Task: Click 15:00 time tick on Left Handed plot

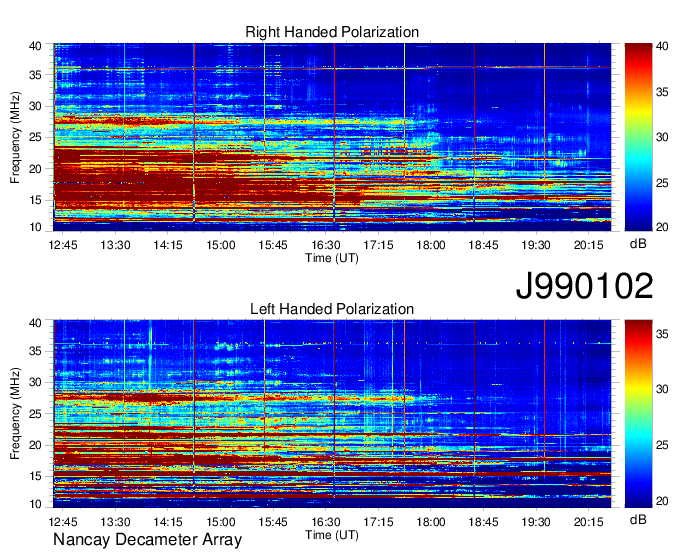Action: (x=220, y=522)
